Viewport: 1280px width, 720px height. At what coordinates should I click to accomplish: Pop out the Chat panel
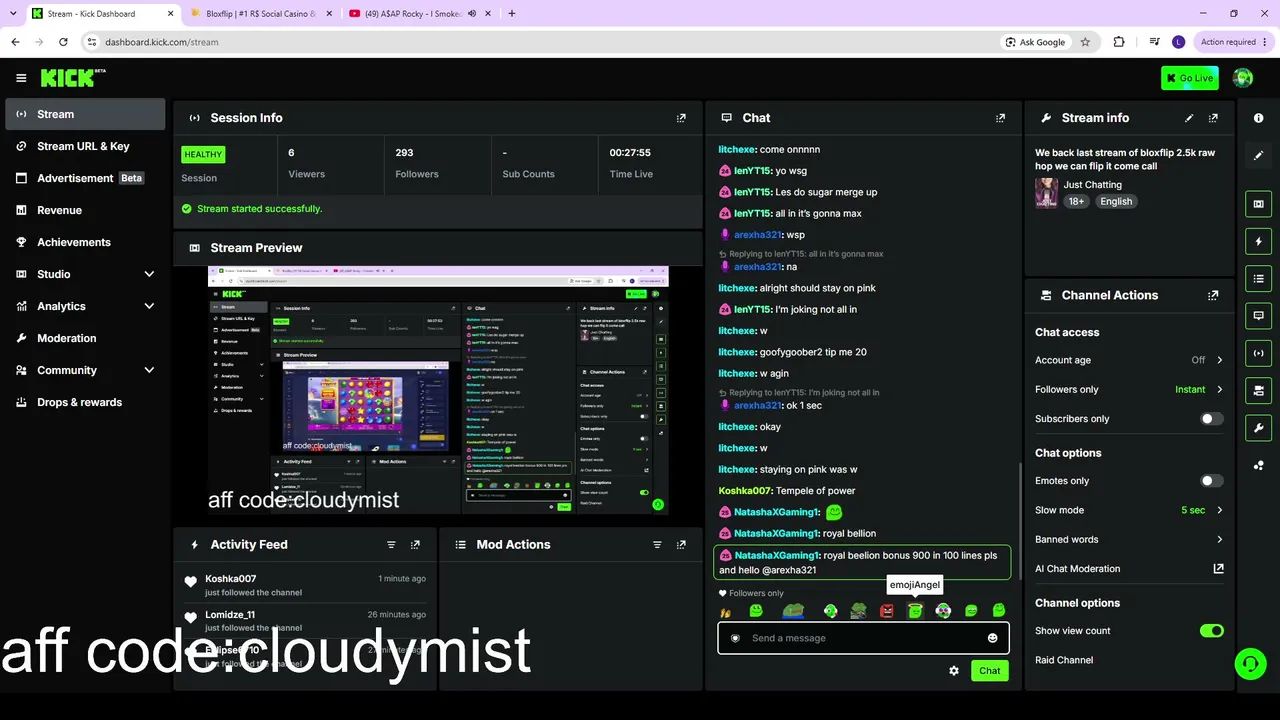pos(1000,118)
